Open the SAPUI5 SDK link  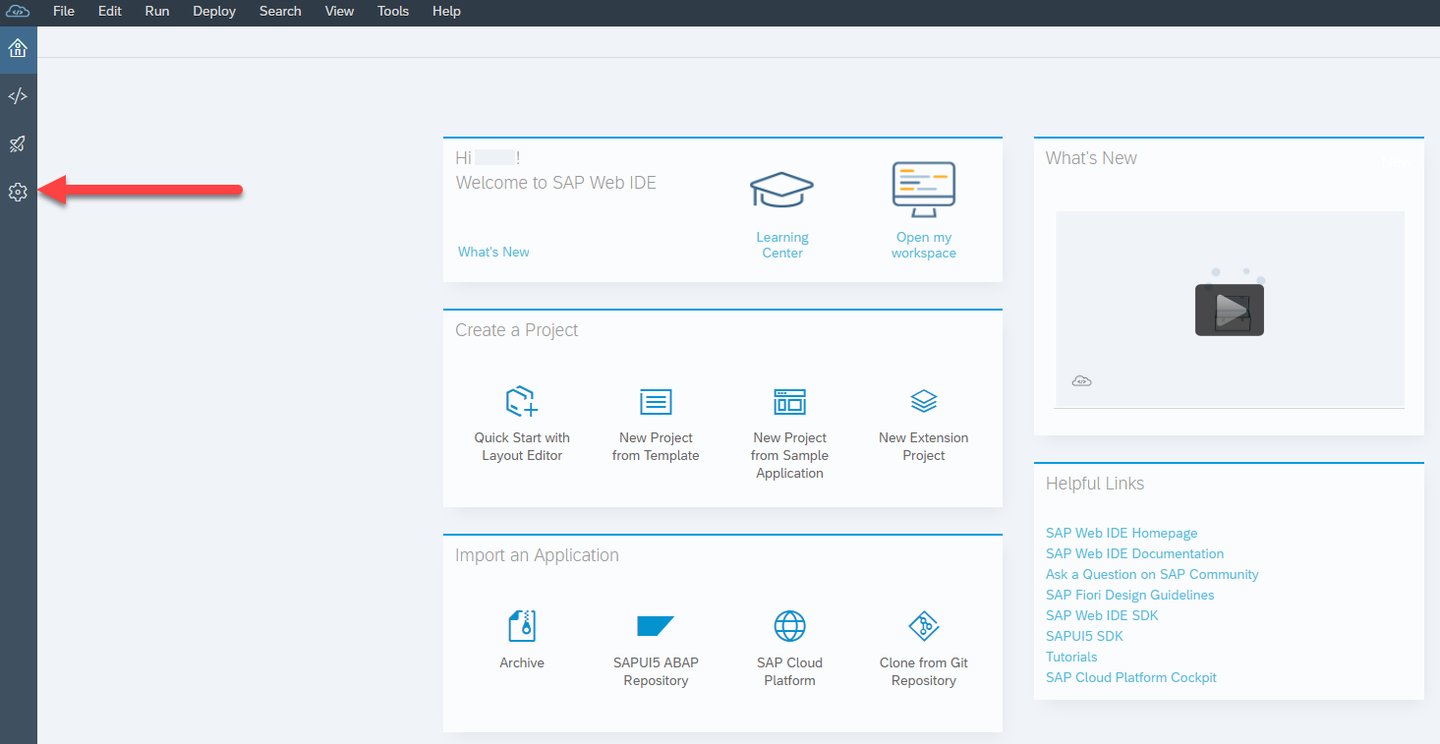tap(1084, 636)
